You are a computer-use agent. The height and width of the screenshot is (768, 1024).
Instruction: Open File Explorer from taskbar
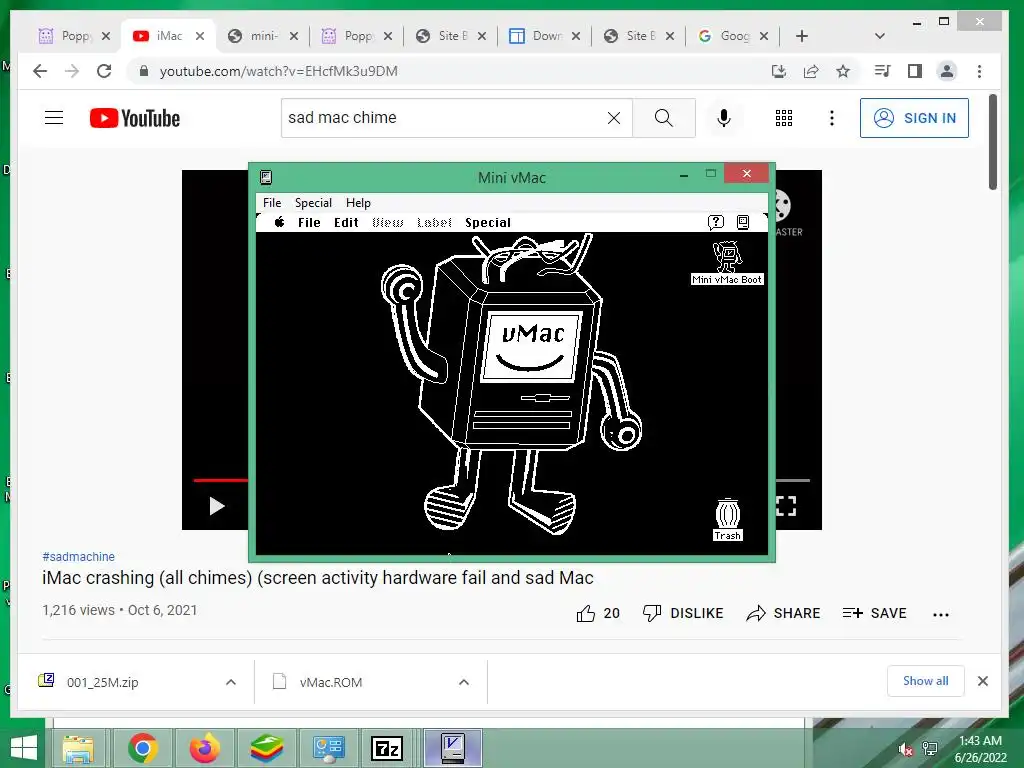click(78, 748)
